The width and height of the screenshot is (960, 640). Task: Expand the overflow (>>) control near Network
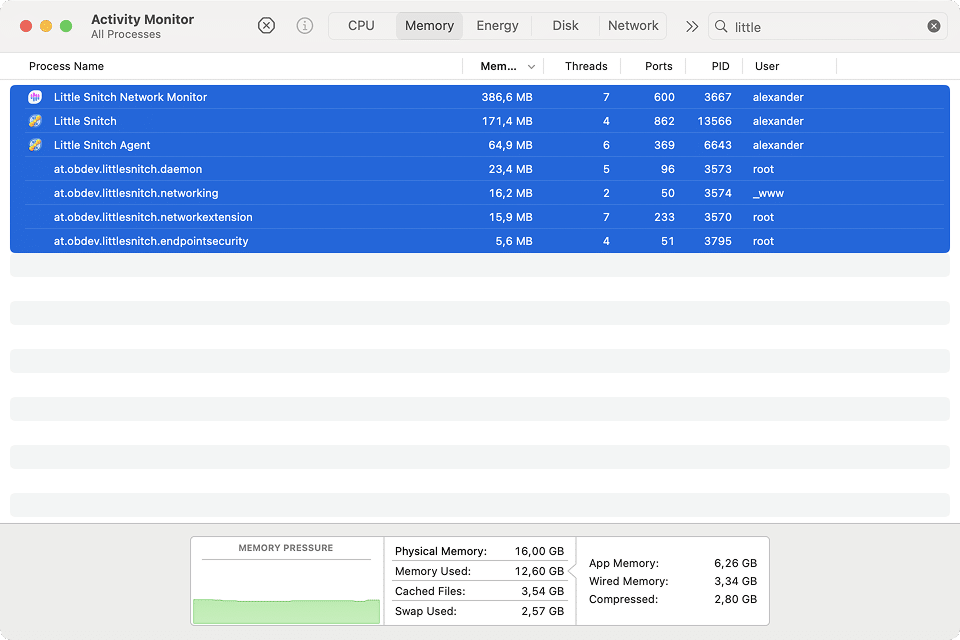[691, 27]
